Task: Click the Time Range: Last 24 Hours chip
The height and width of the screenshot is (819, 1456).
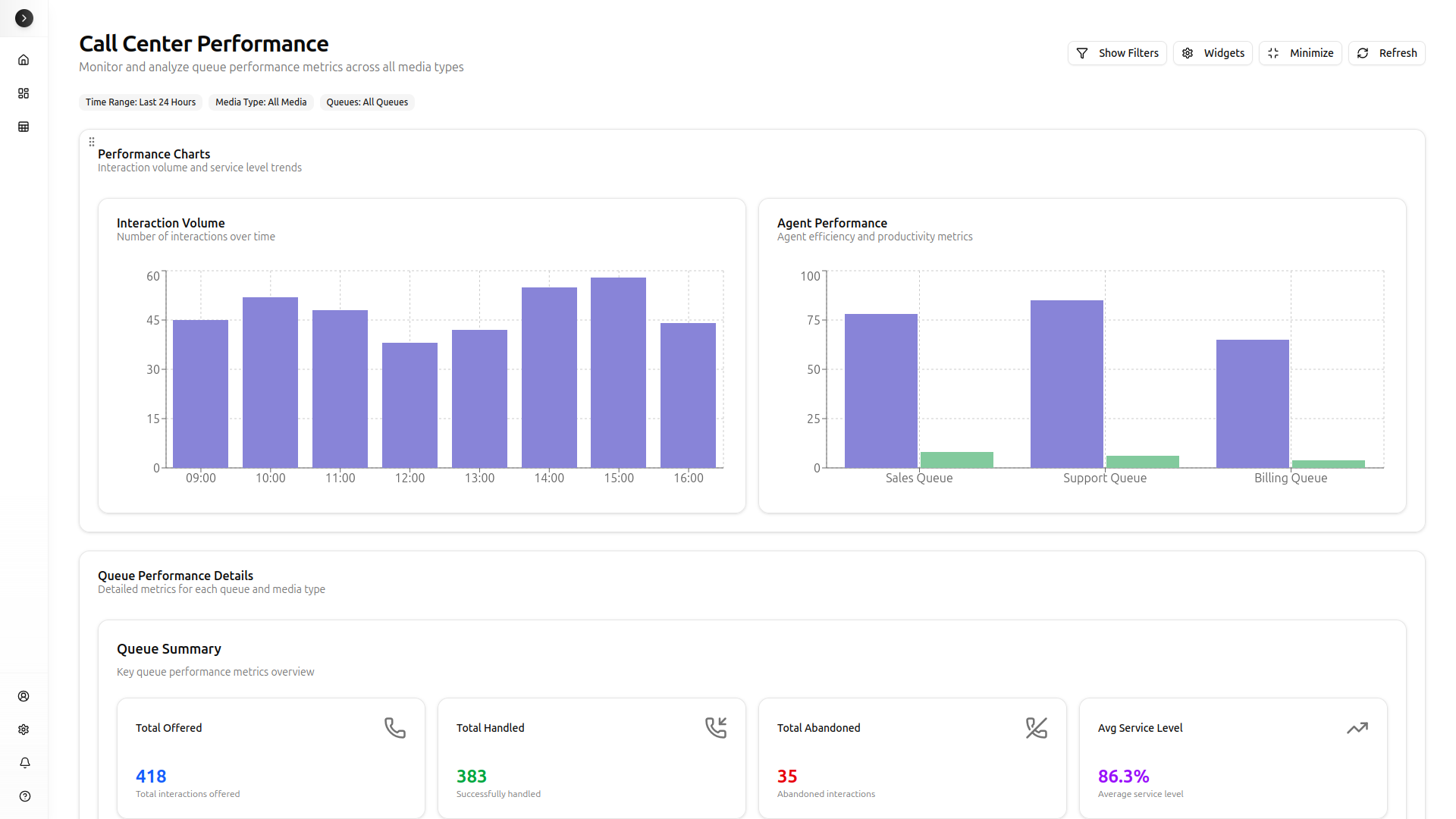Action: [x=140, y=102]
